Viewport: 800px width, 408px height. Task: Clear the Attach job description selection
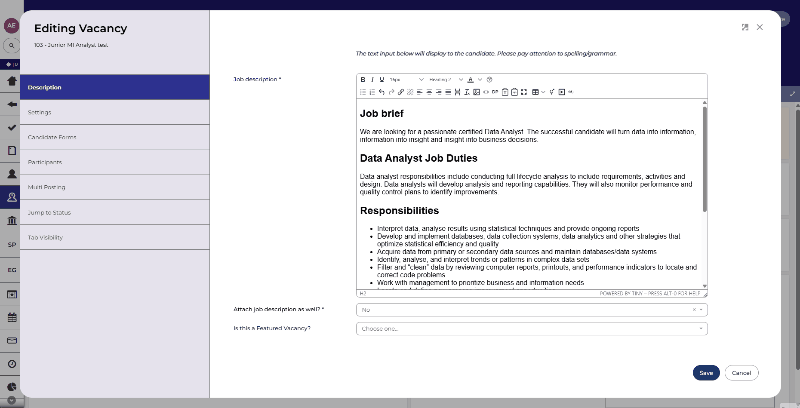click(694, 310)
